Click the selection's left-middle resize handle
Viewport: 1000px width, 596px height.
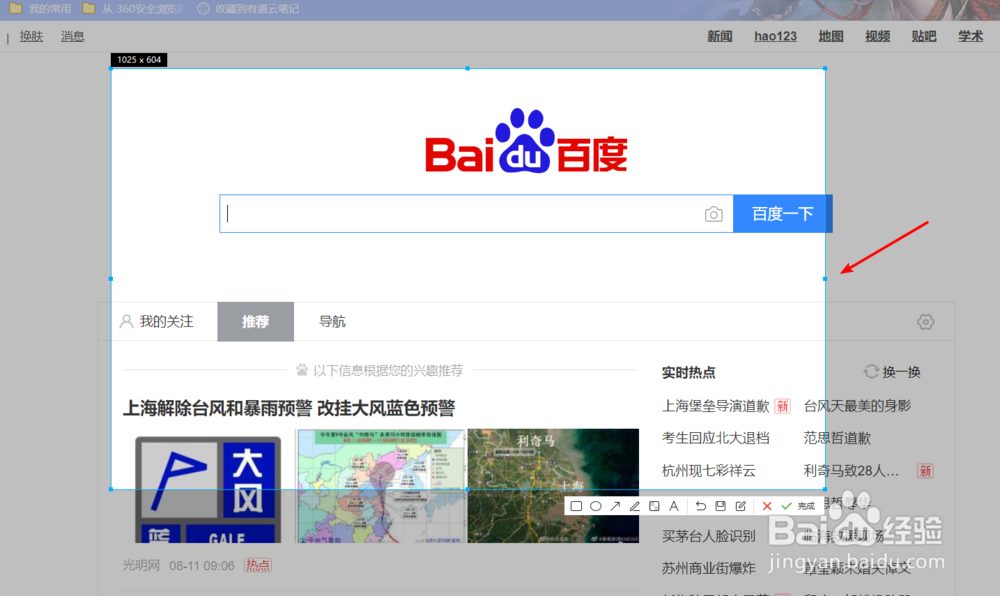pyautogui.click(x=111, y=279)
